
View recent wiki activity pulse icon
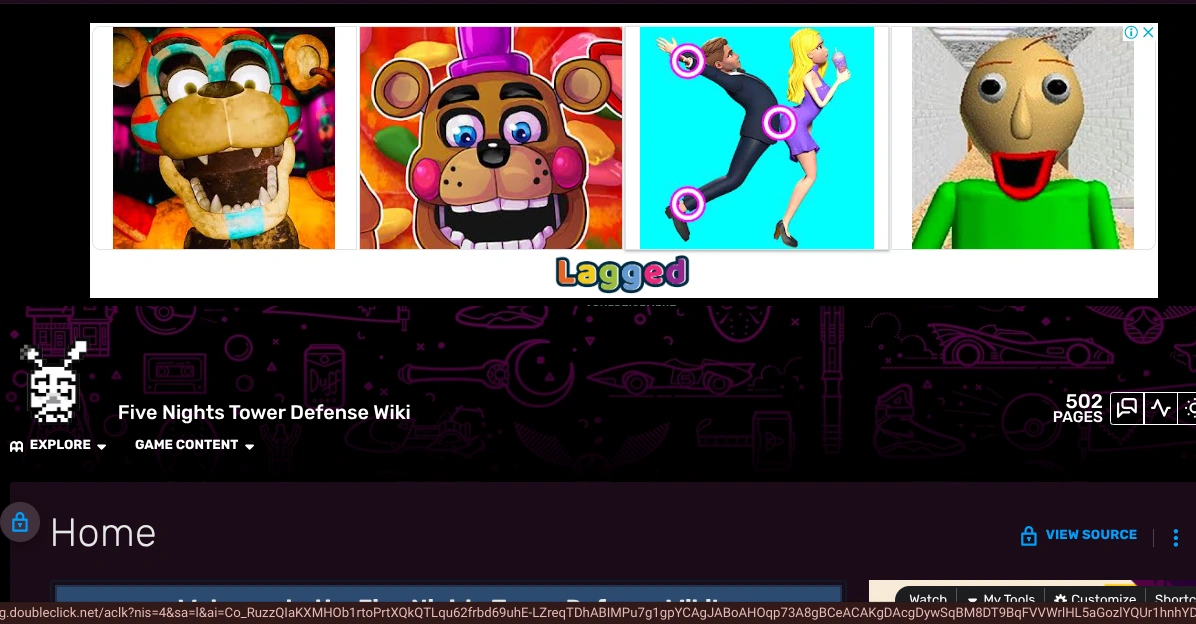tap(1161, 408)
